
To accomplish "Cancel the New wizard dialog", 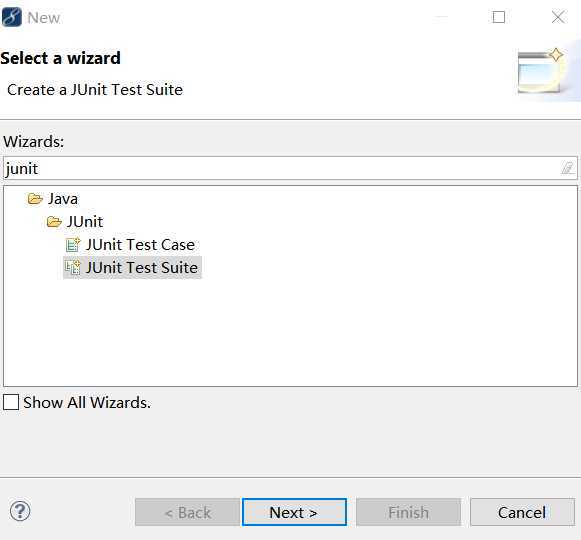I will click(522, 512).
